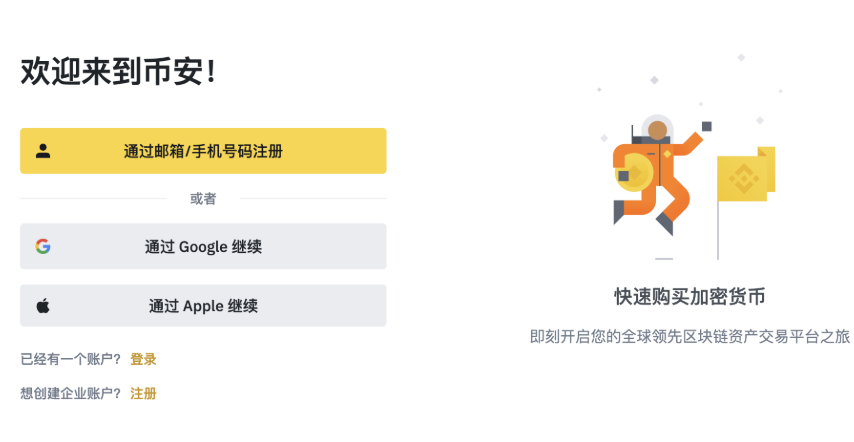Click the 或者 divider text
854x442 pixels.
click(x=203, y=198)
